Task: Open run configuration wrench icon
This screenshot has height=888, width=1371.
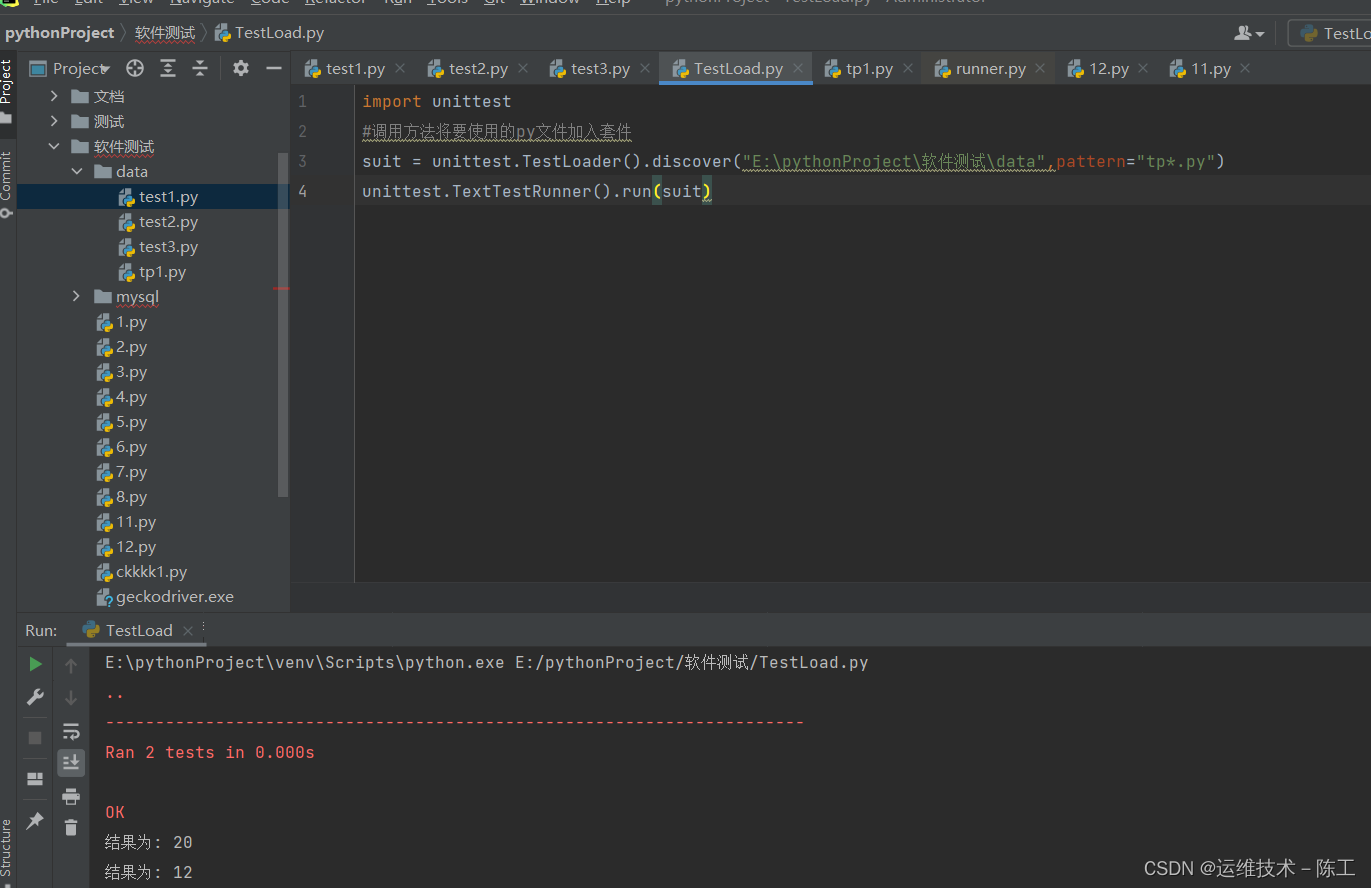Action: (35, 697)
